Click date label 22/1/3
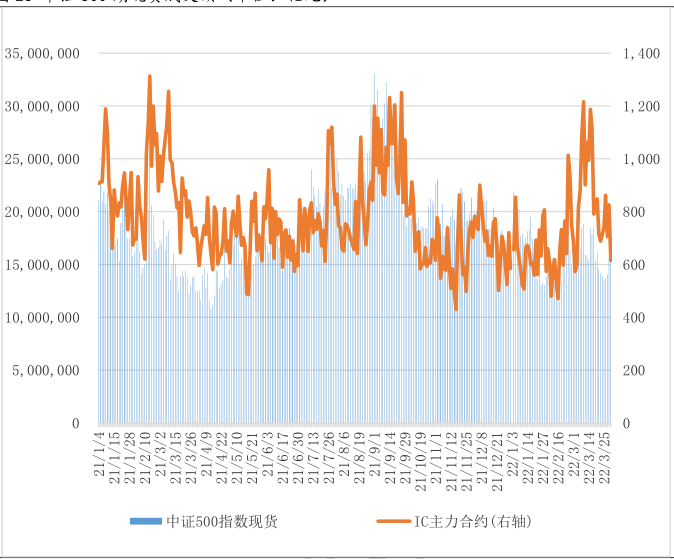674x559 pixels. point(513,454)
